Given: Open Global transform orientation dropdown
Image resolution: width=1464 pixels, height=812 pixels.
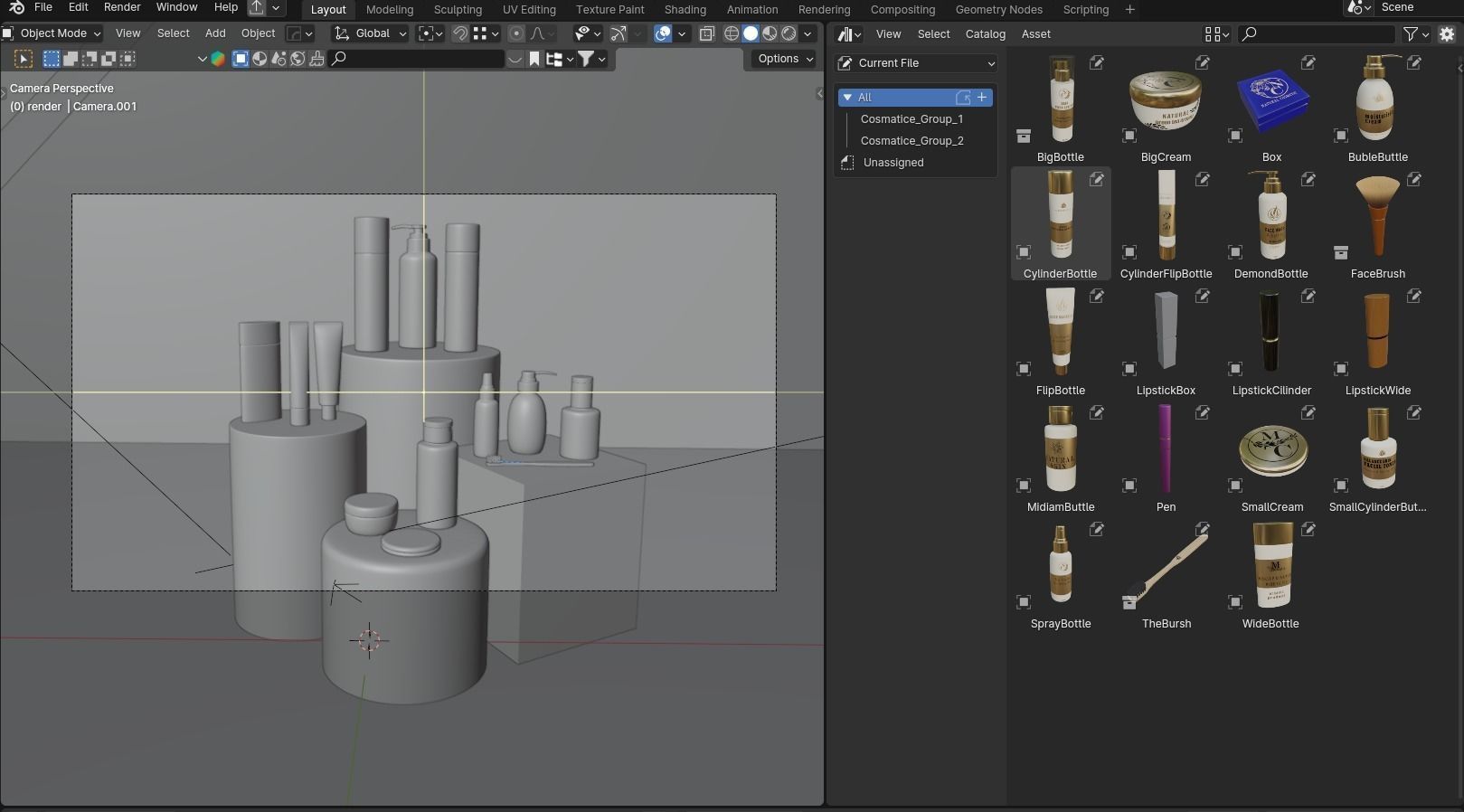Looking at the screenshot, I should [x=371, y=33].
